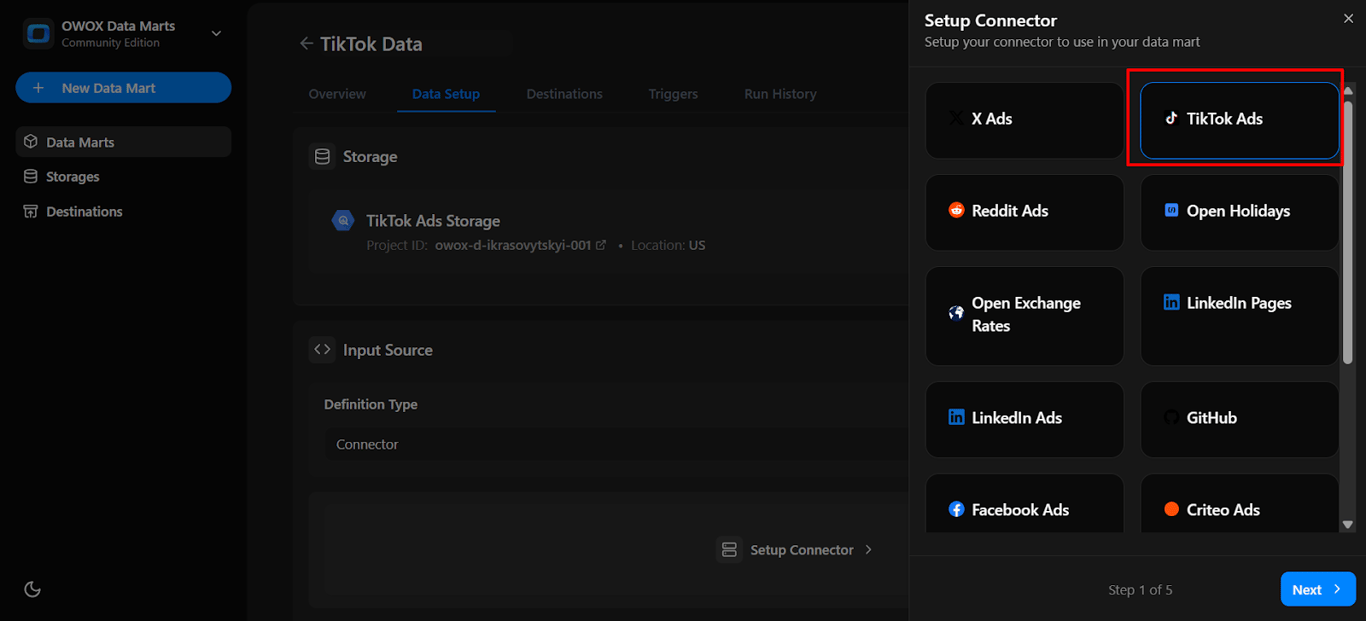Viewport: 1366px width, 621px height.
Task: Select the Reddit Ads connector card
Action: [1025, 212]
